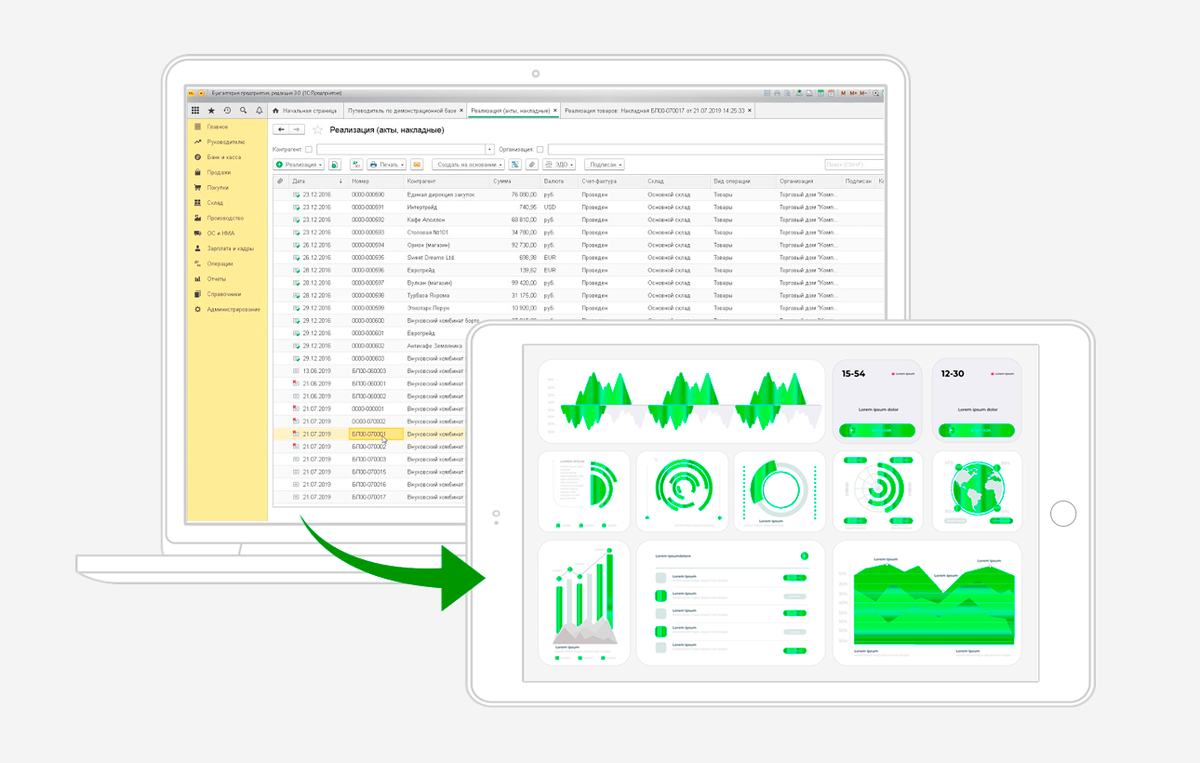Screen dimensions: 1200x763
Task: Click the calculator icon in title bar
Action: point(821,93)
